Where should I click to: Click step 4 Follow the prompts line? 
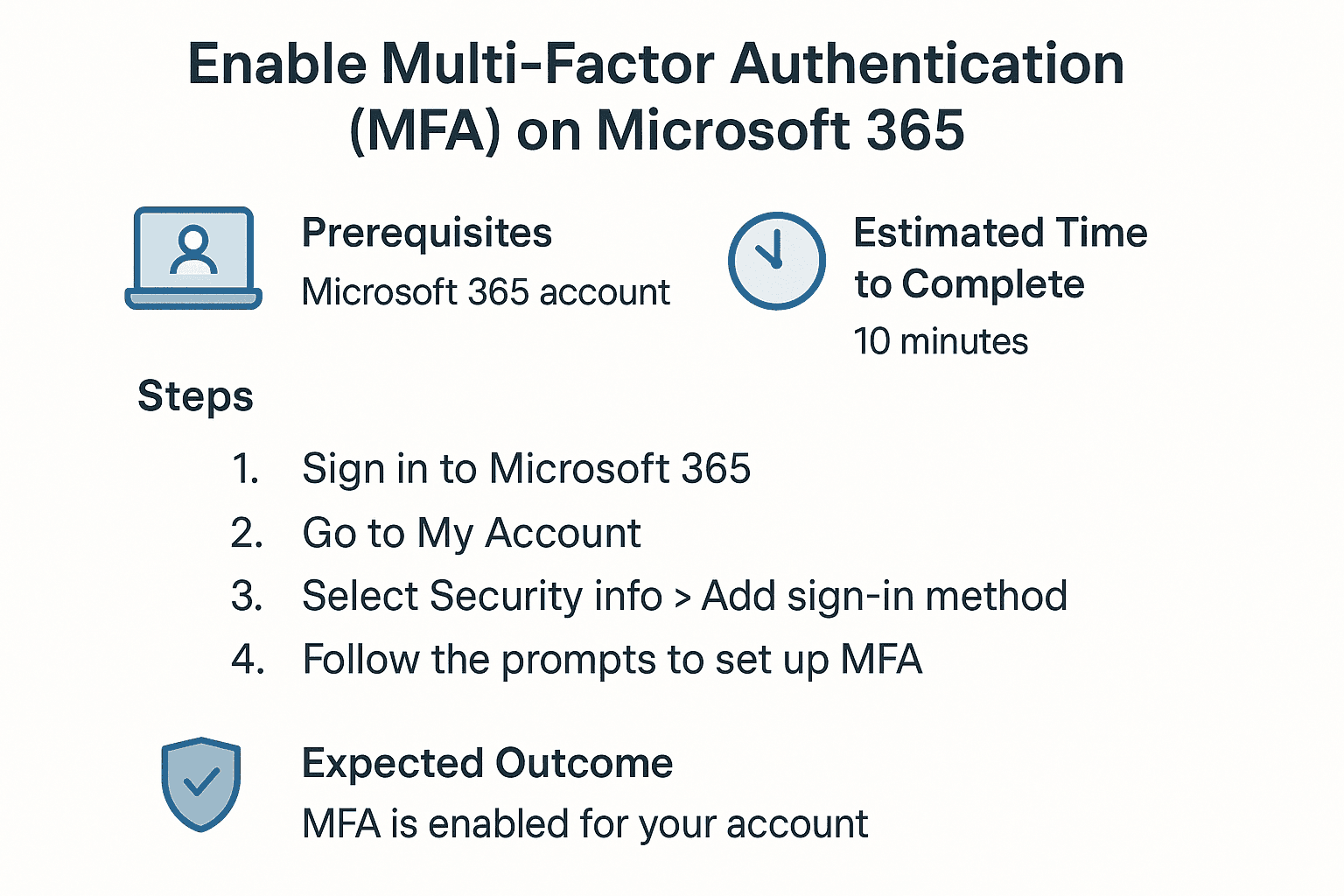(x=612, y=660)
